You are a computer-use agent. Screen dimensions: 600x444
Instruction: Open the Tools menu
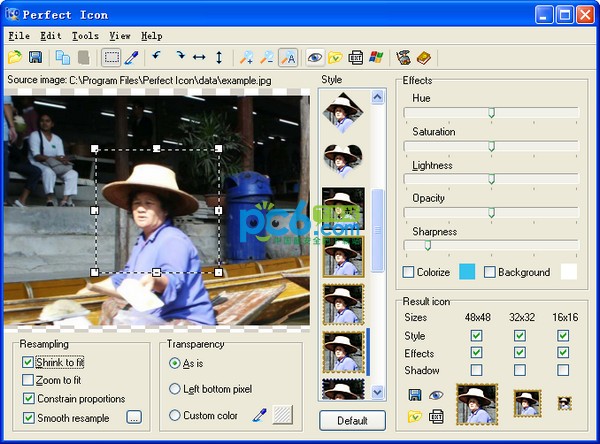(x=85, y=36)
